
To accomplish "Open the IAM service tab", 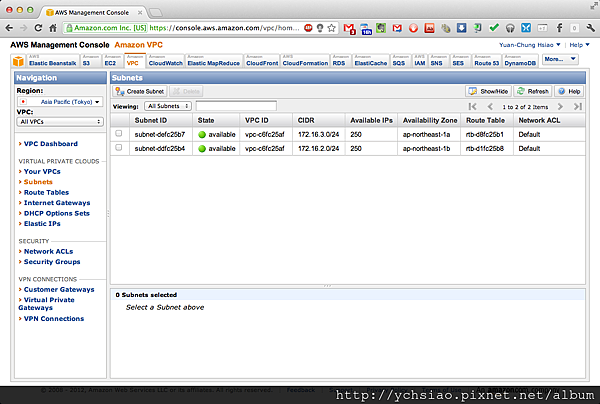I will click(x=420, y=61).
